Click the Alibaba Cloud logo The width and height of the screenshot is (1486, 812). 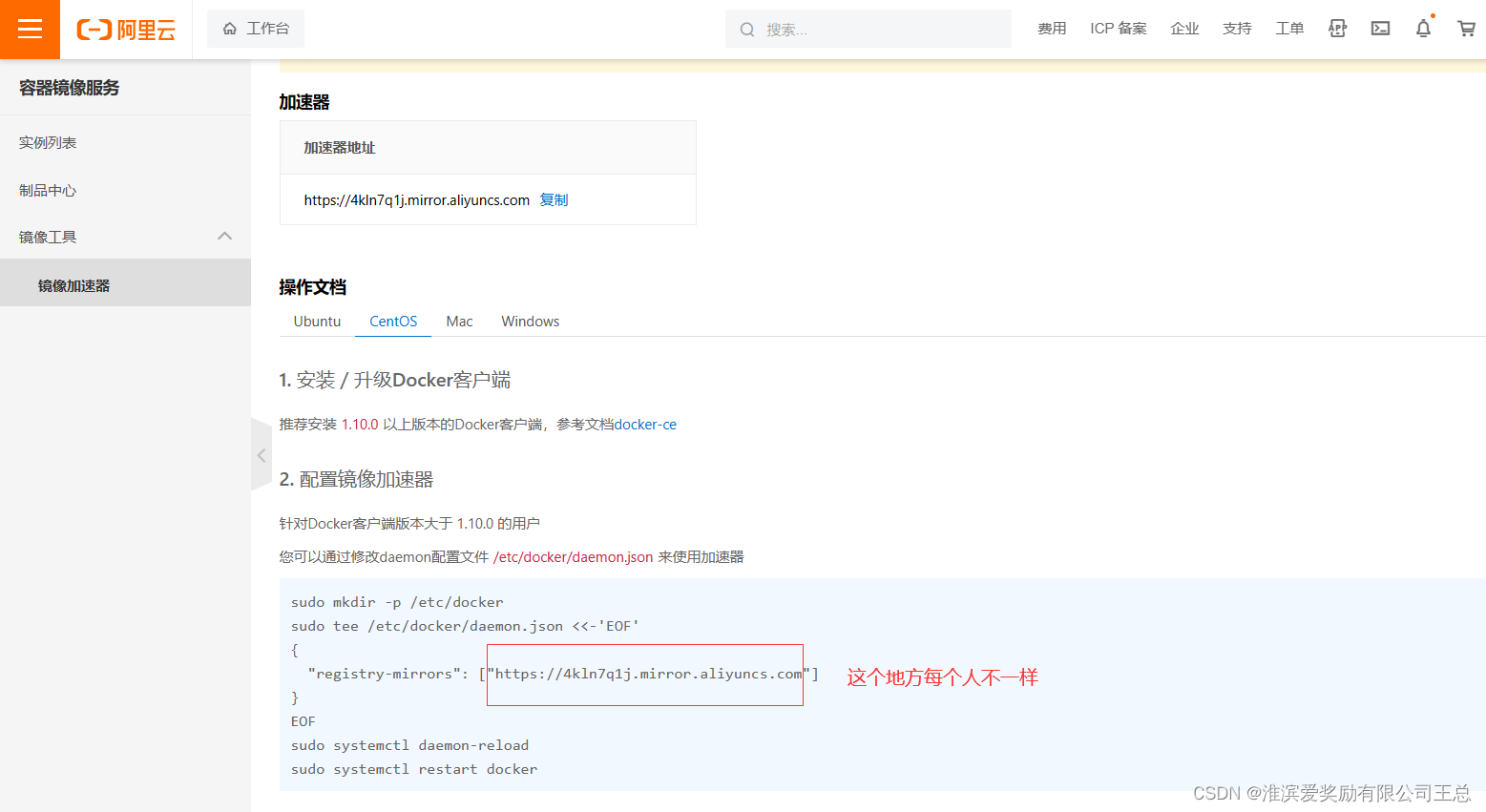click(x=124, y=29)
